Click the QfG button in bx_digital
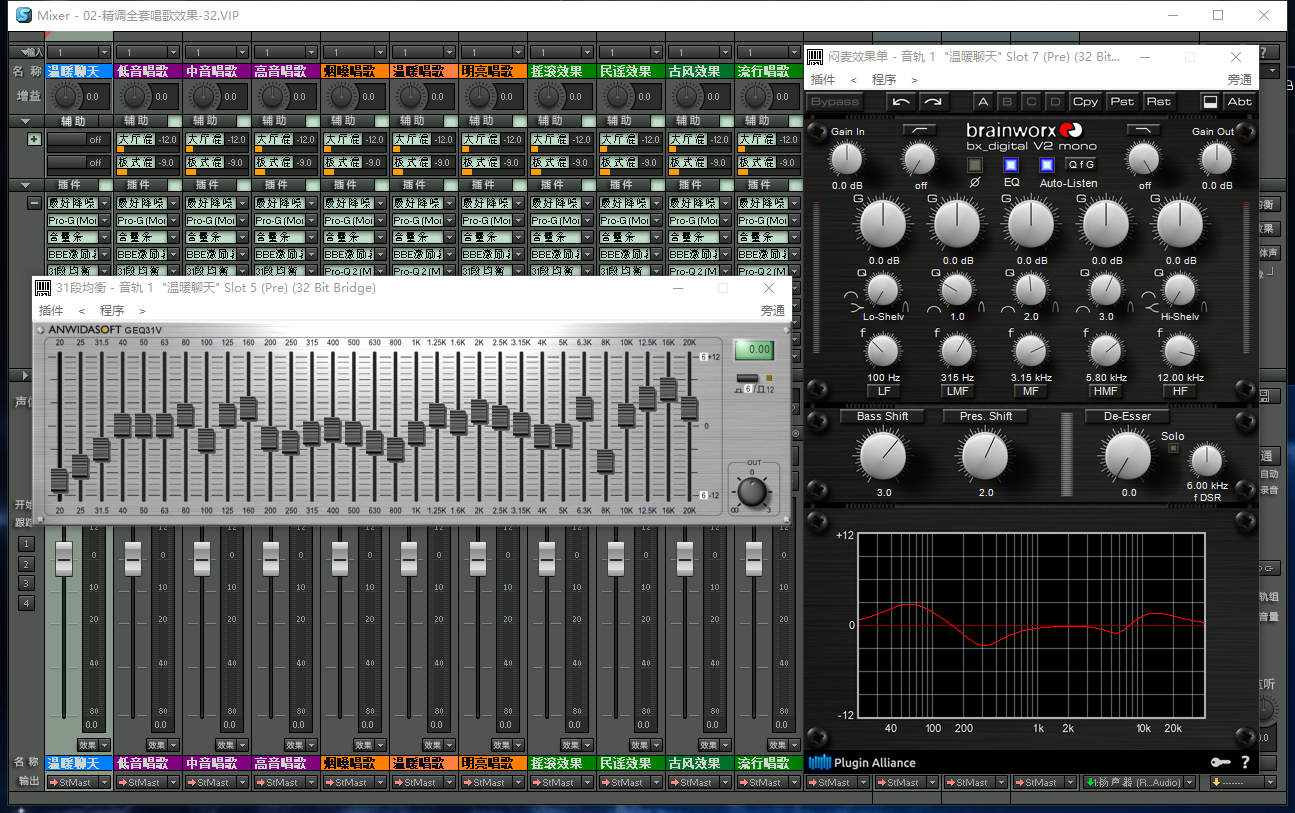 [1082, 165]
